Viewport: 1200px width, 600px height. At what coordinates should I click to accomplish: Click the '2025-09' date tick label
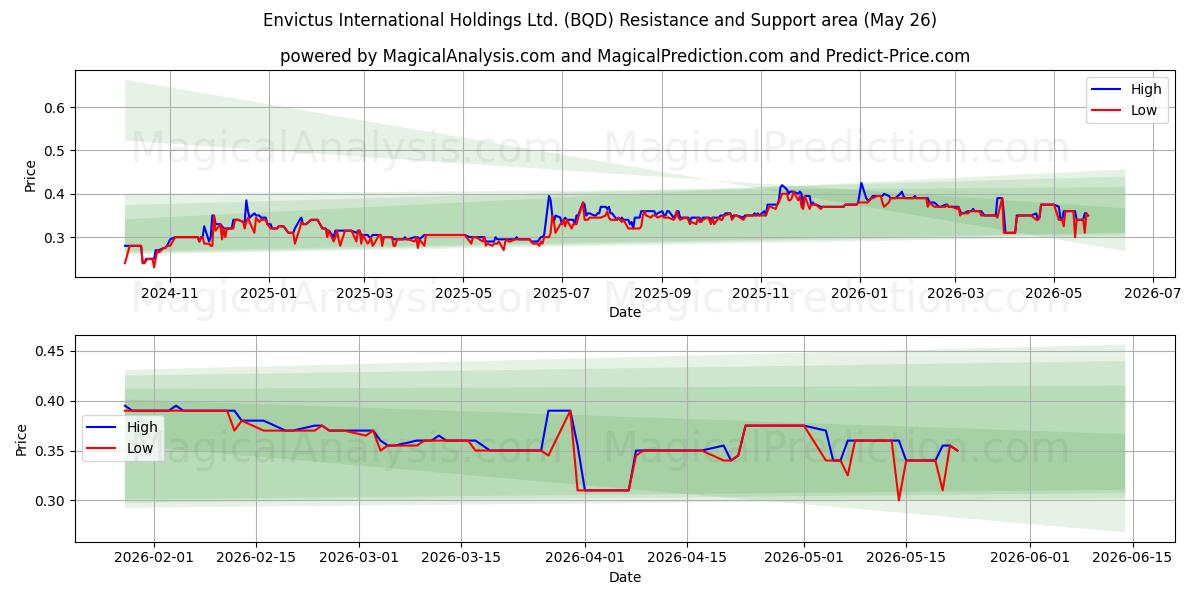click(662, 294)
